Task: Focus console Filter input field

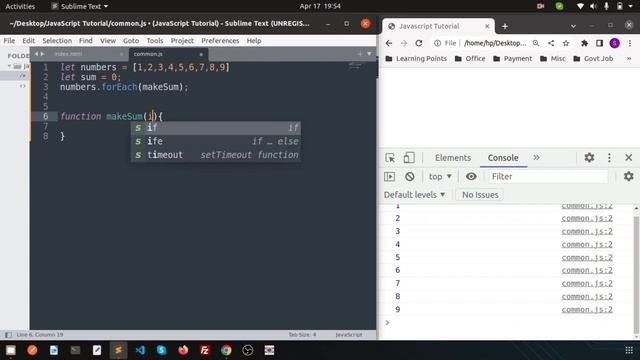Action: click(x=549, y=177)
